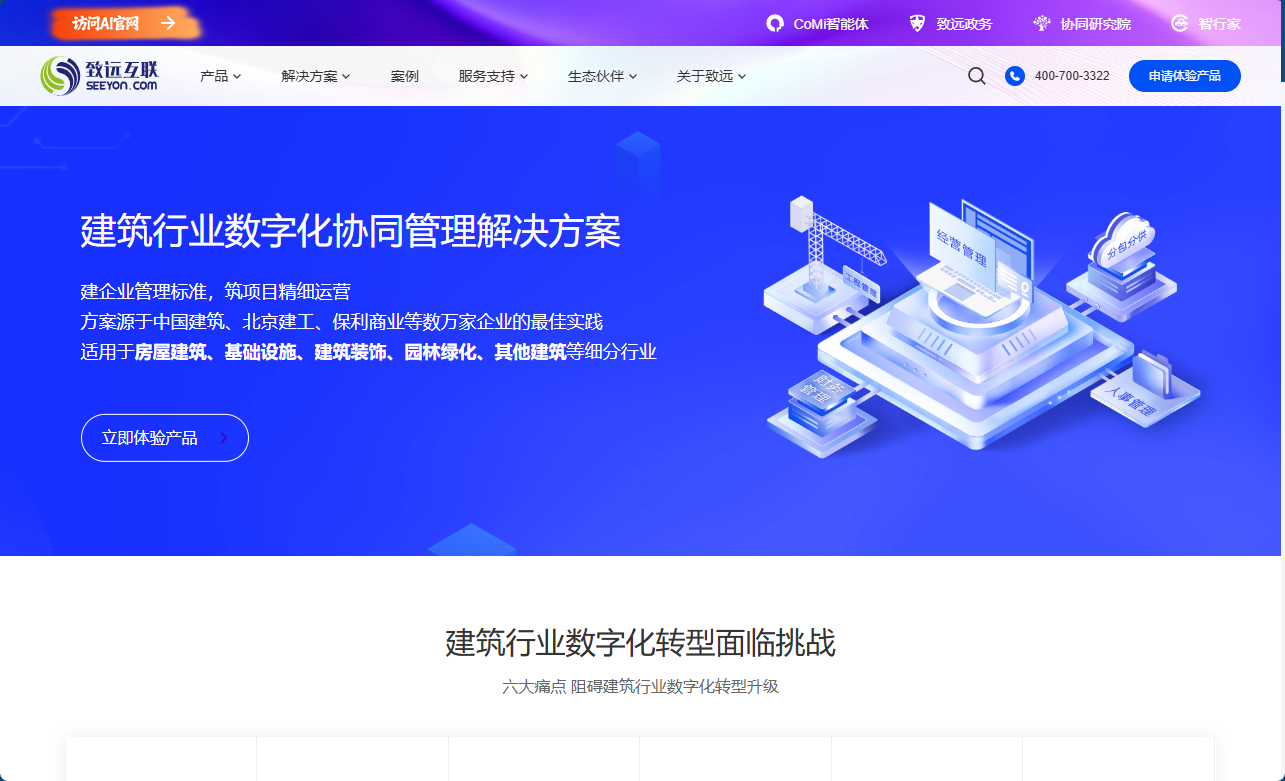Open the 访问AI官网 banner link
This screenshot has height=781, width=1285.
coord(106,23)
